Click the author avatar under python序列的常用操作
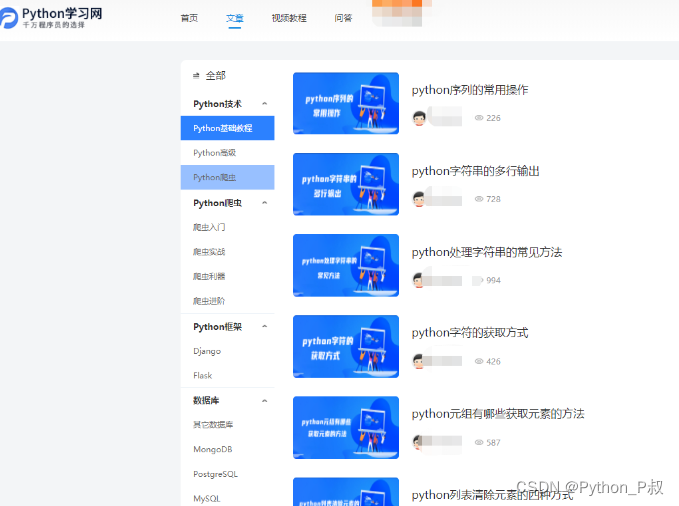Image resolution: width=679 pixels, height=506 pixels. tap(419, 118)
